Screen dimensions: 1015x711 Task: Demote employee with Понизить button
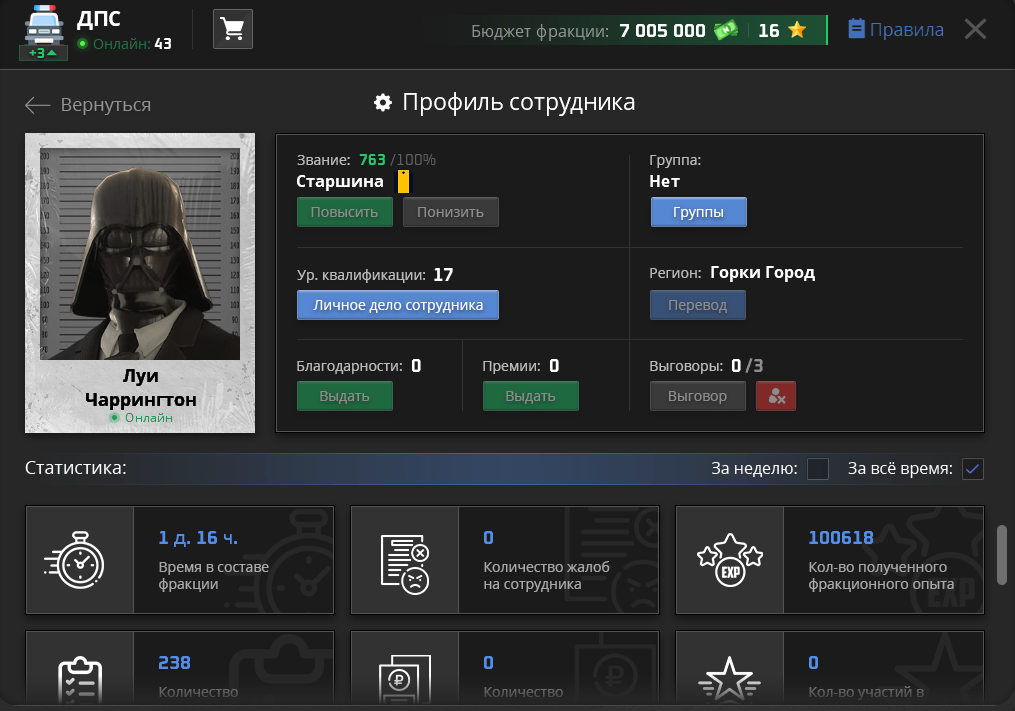[450, 212]
